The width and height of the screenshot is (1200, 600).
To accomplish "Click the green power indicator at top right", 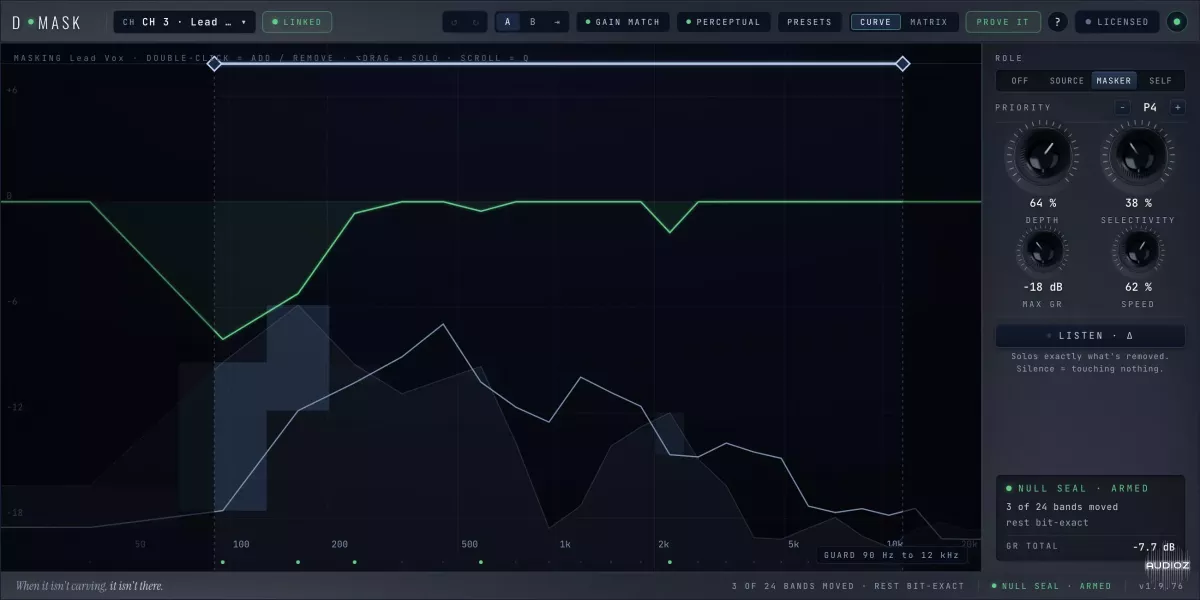I will 1176,22.
